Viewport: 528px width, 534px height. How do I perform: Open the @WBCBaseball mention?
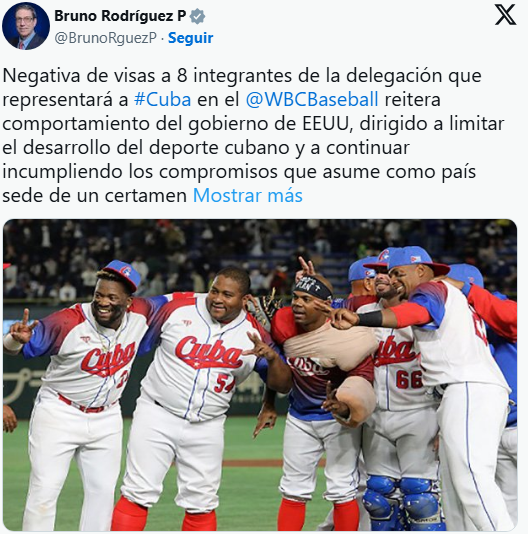tap(312, 100)
